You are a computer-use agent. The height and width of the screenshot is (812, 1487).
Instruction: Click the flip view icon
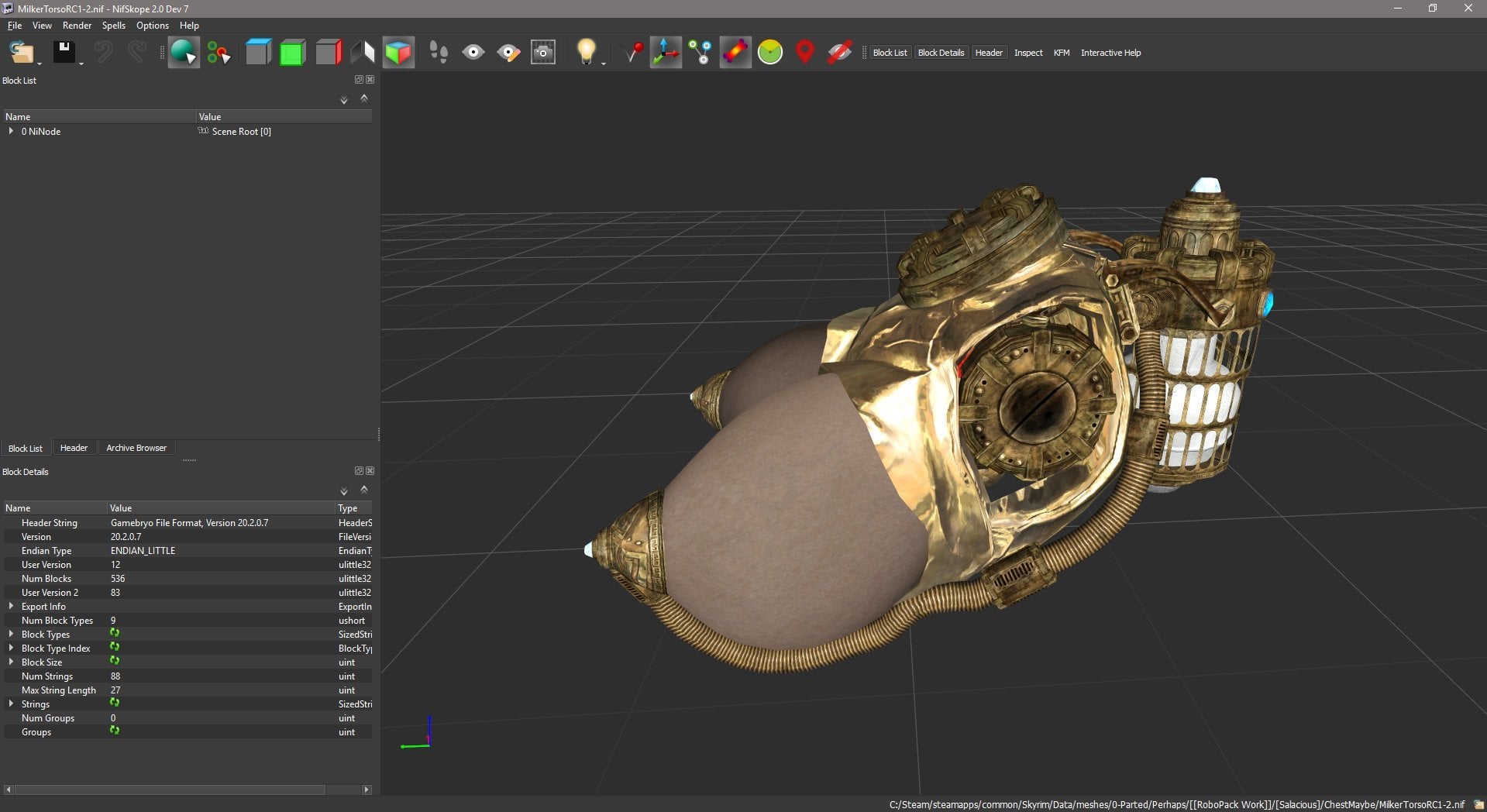(x=363, y=53)
